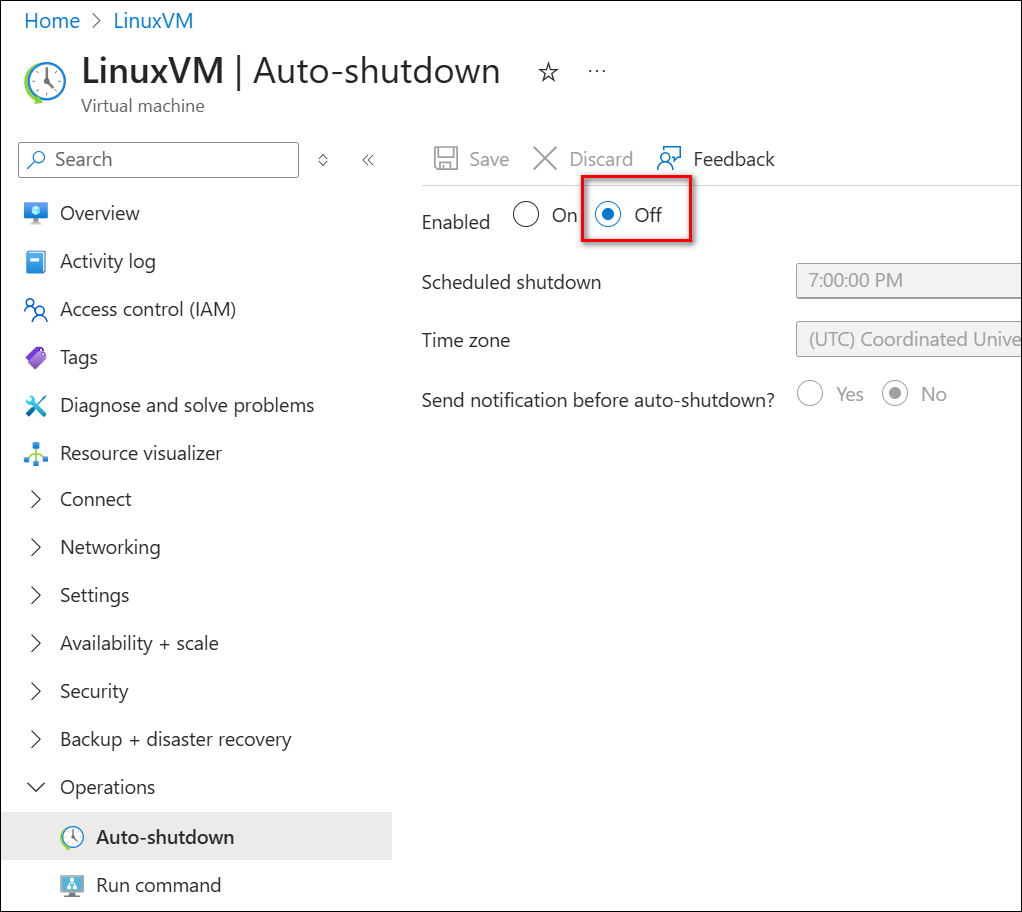The width and height of the screenshot is (1022, 912).
Task: Expand the Security section
Action: (x=36, y=691)
